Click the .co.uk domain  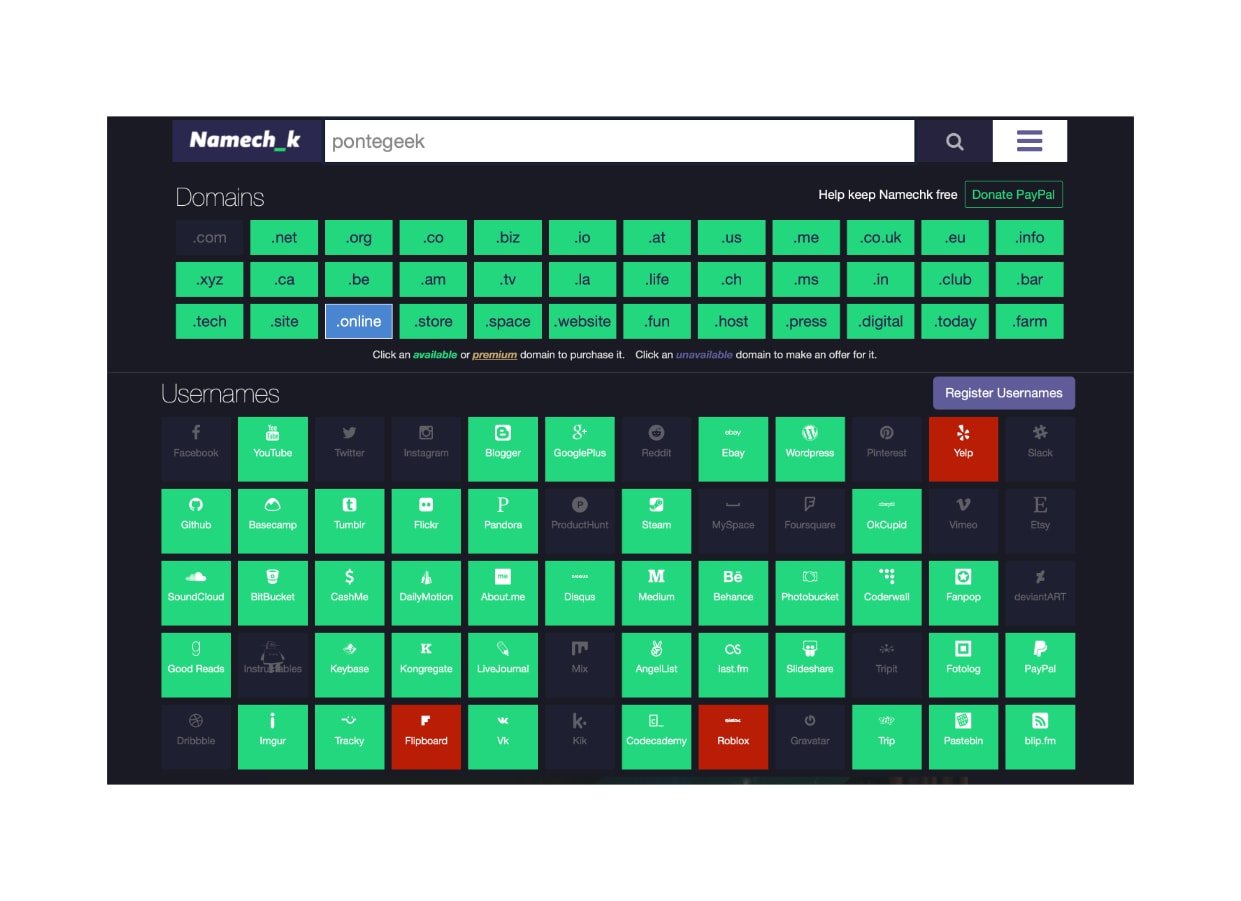click(x=881, y=238)
